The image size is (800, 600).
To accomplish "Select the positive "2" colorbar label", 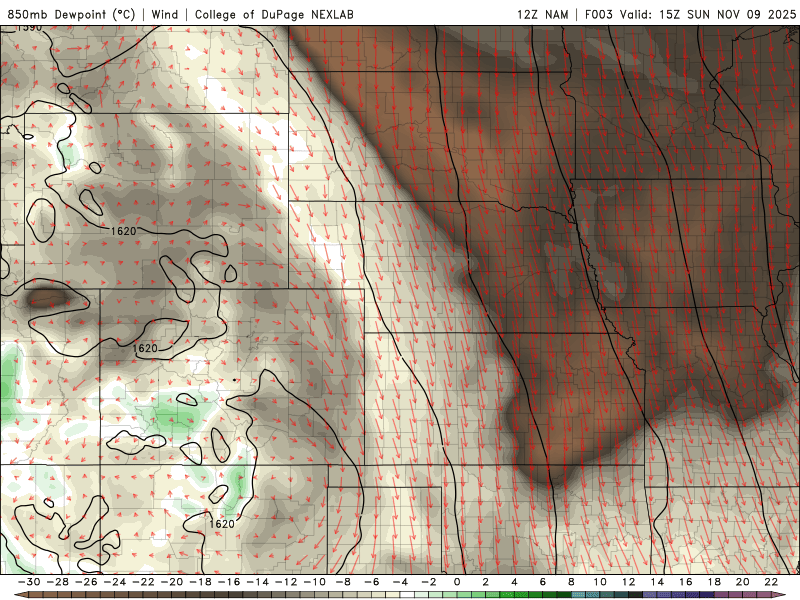I will coord(486,582).
